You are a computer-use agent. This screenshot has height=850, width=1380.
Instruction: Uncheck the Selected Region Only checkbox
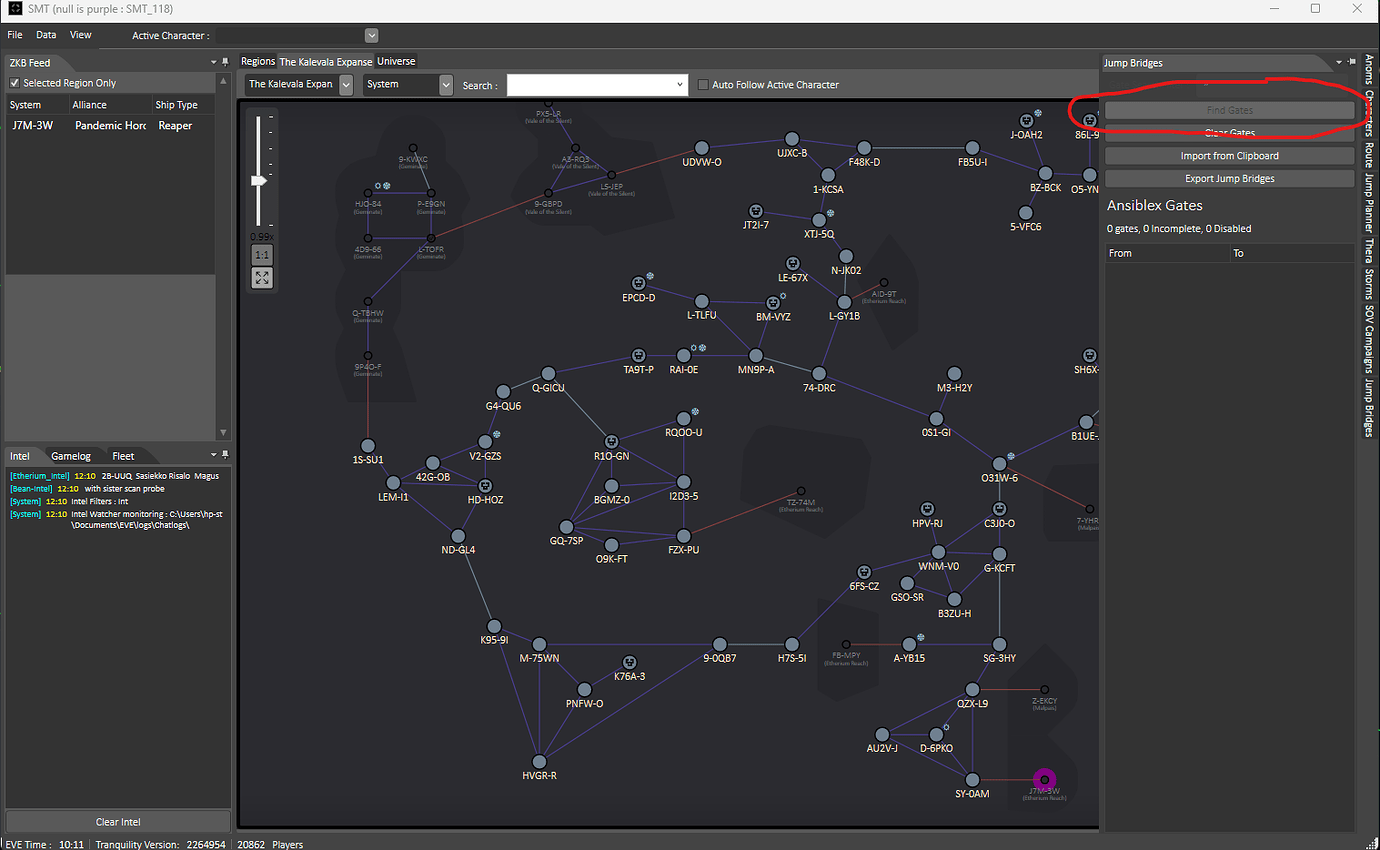click(13, 81)
